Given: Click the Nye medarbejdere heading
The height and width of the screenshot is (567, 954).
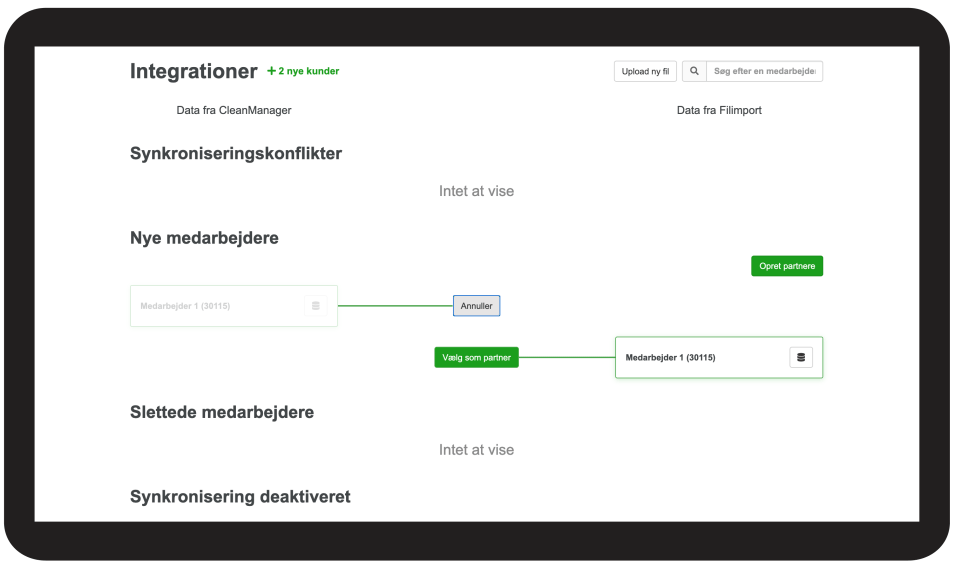Looking at the screenshot, I should (204, 238).
